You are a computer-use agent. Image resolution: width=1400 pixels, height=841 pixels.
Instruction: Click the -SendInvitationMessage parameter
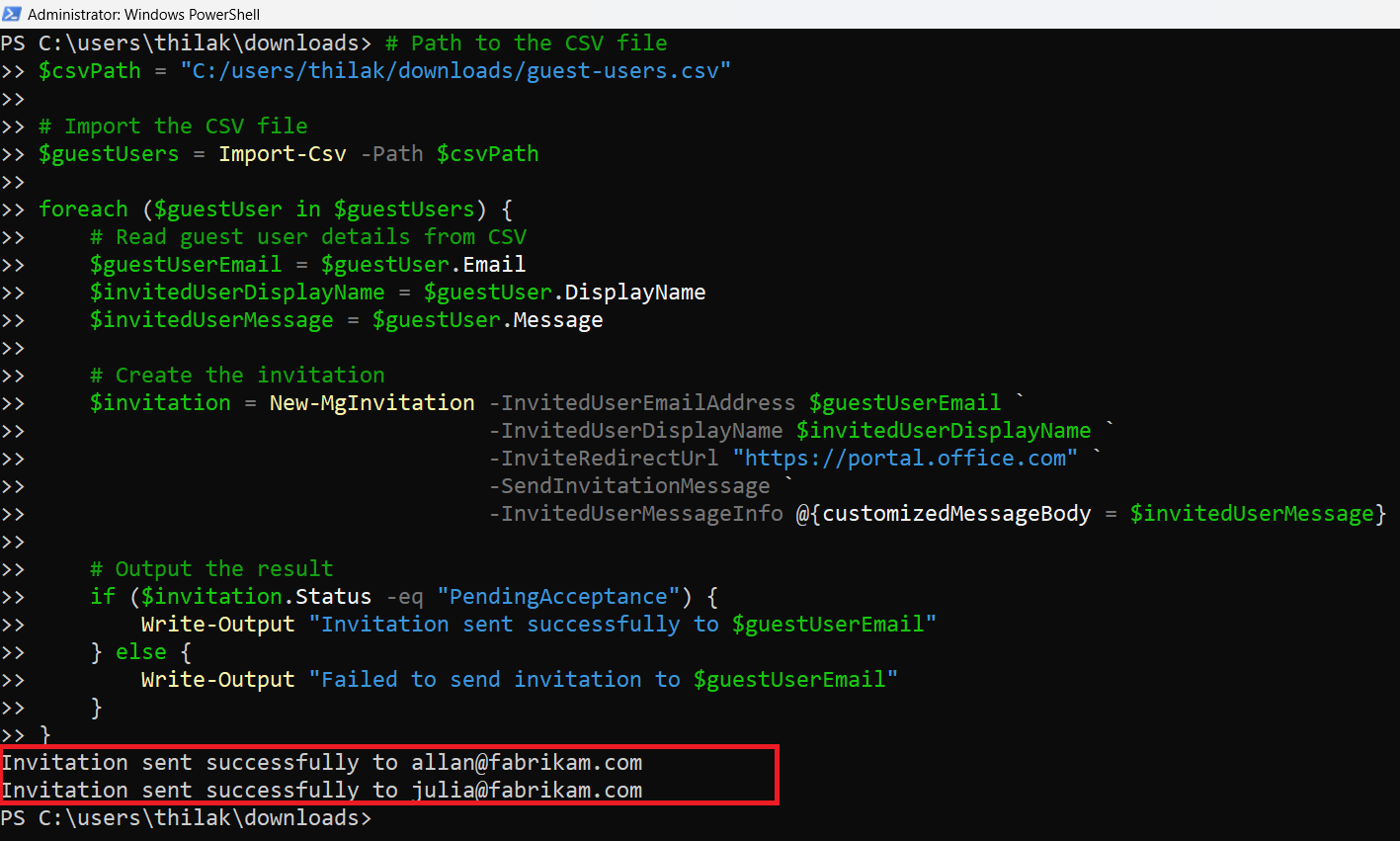click(x=629, y=486)
